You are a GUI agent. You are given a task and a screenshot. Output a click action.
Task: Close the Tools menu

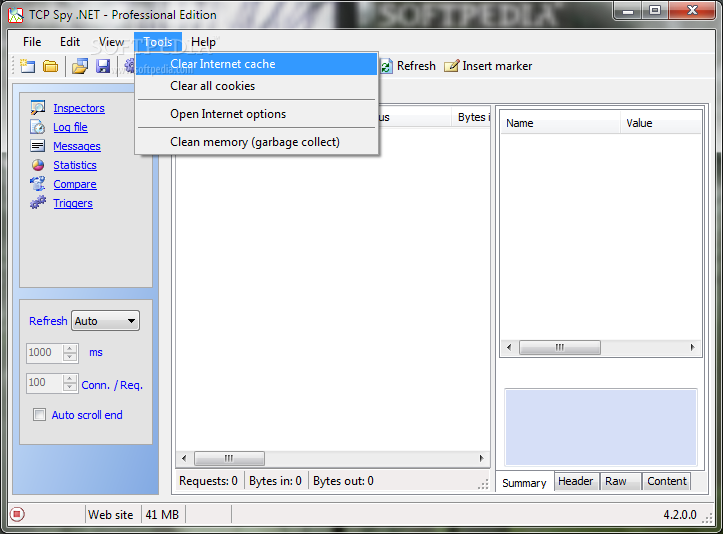[158, 42]
